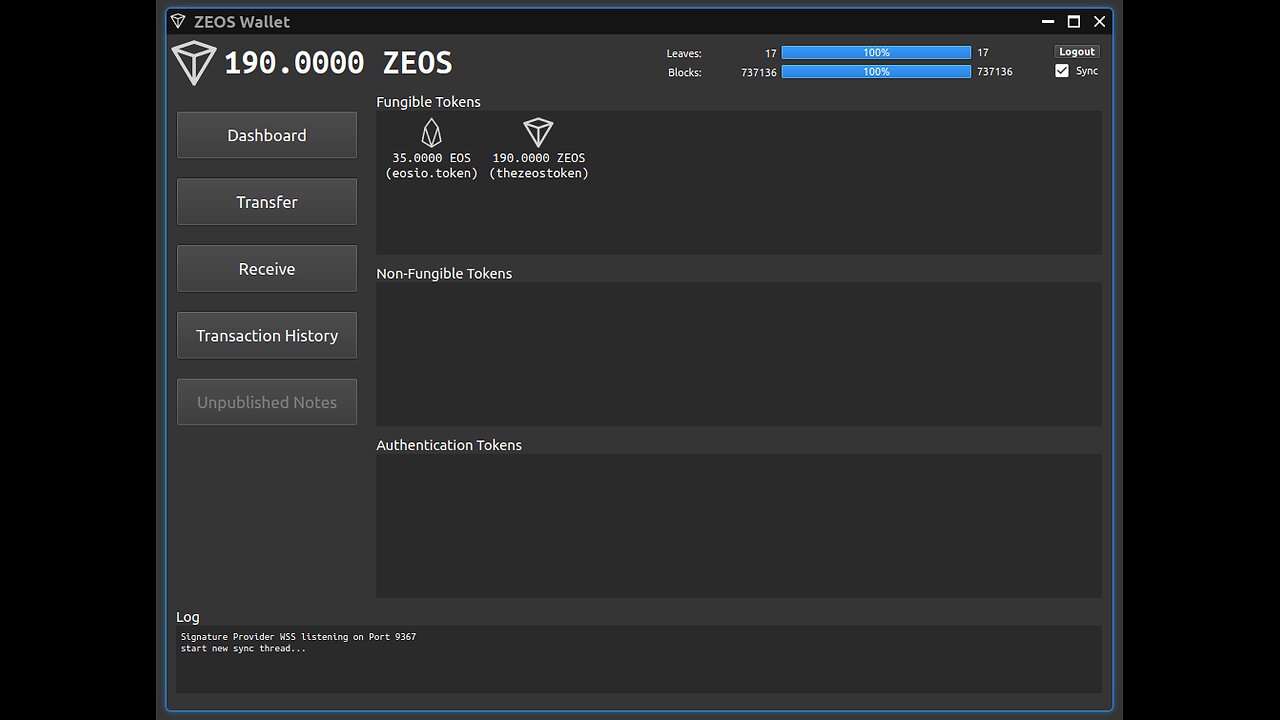1280x720 pixels.
Task: Click the 'start new sync thread...' log line
Action: point(243,648)
